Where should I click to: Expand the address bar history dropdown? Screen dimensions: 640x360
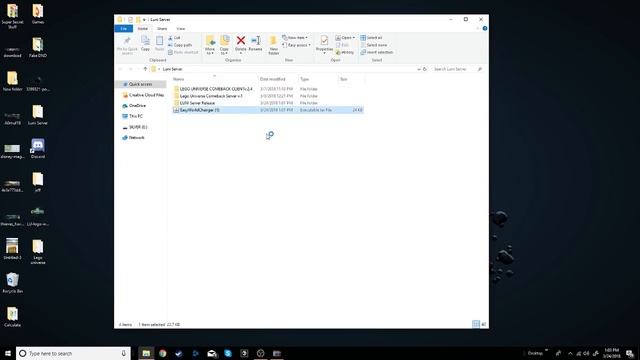point(418,69)
